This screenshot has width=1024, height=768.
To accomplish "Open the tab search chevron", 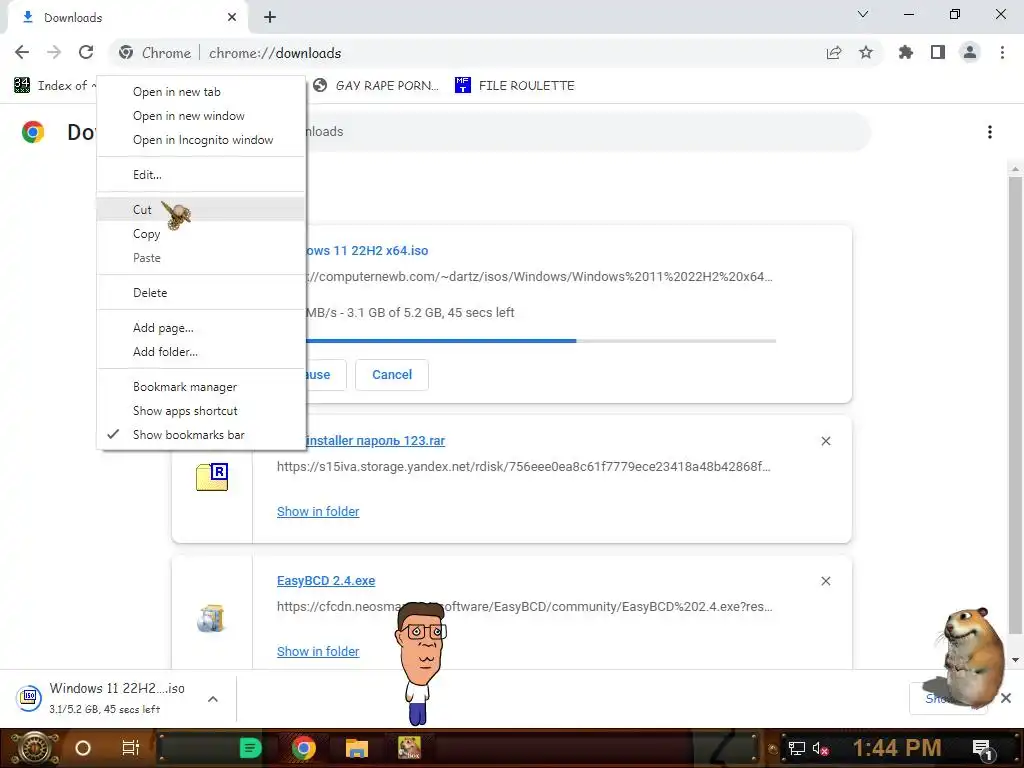I will 863,14.
